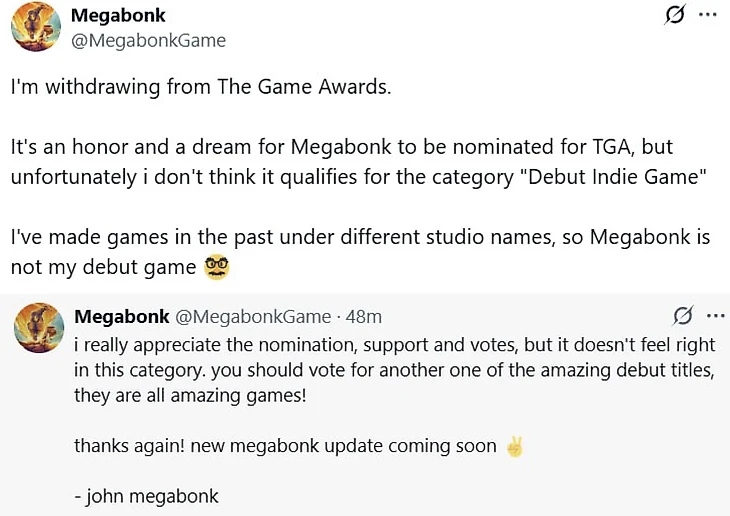The image size is (730, 516).
Task: Open Megabonk's profile picture on the main post
Action: tap(36, 27)
